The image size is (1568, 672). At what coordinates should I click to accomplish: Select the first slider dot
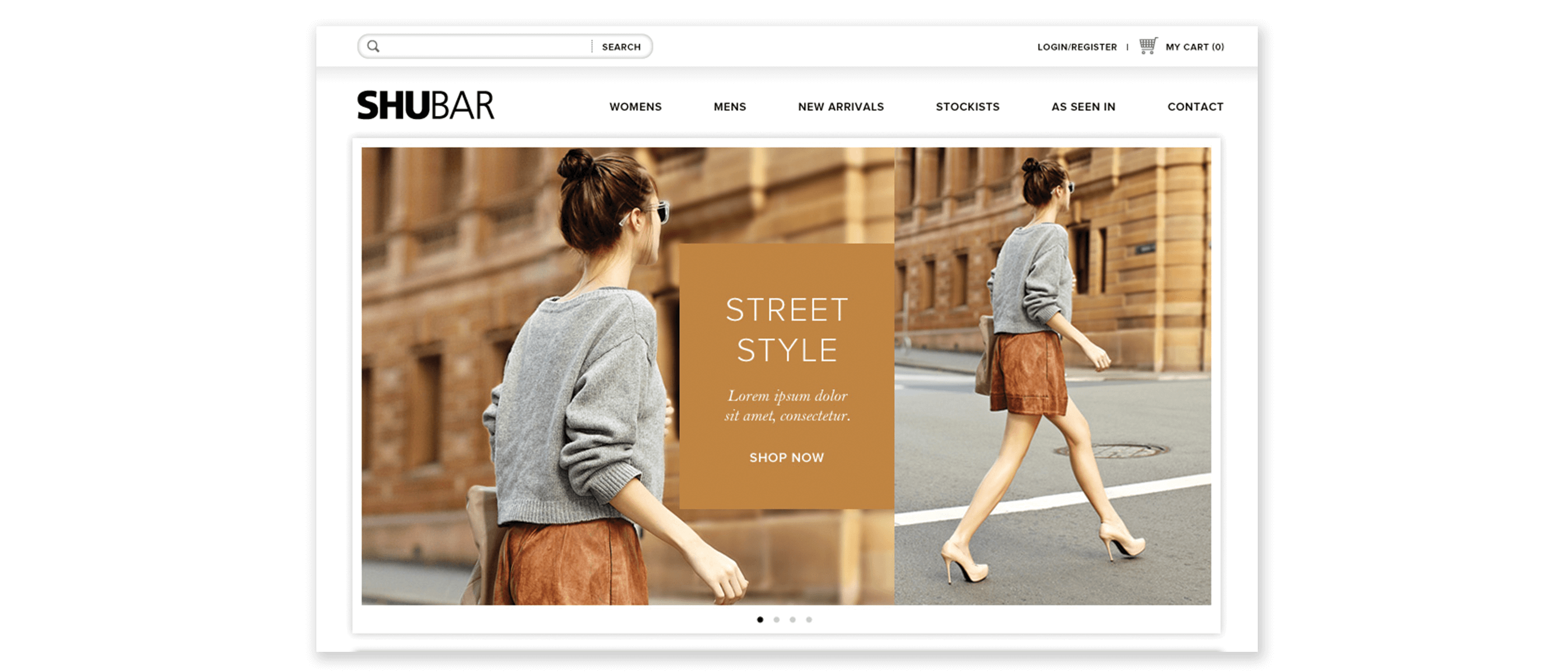click(760, 620)
